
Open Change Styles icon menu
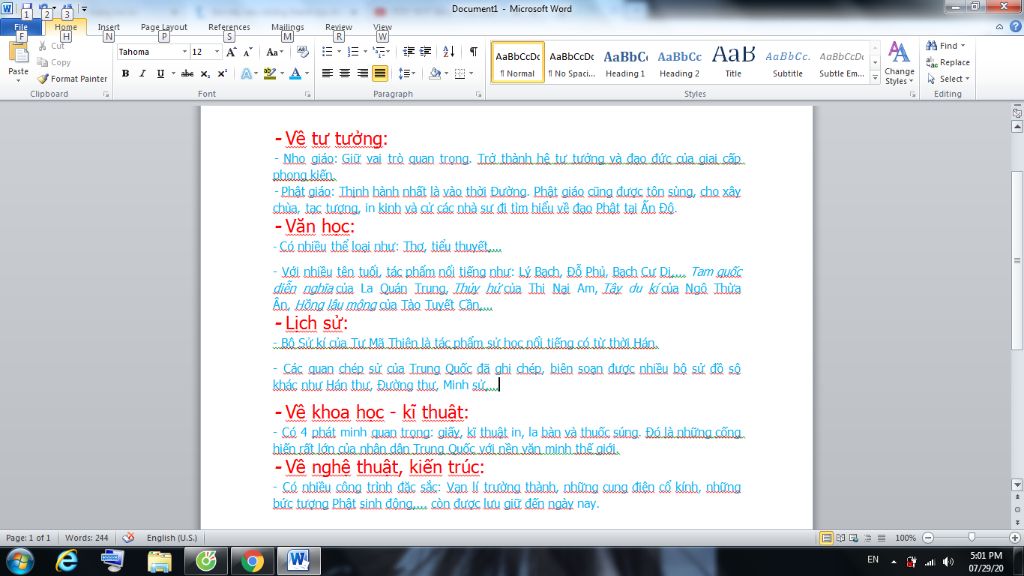(898, 60)
